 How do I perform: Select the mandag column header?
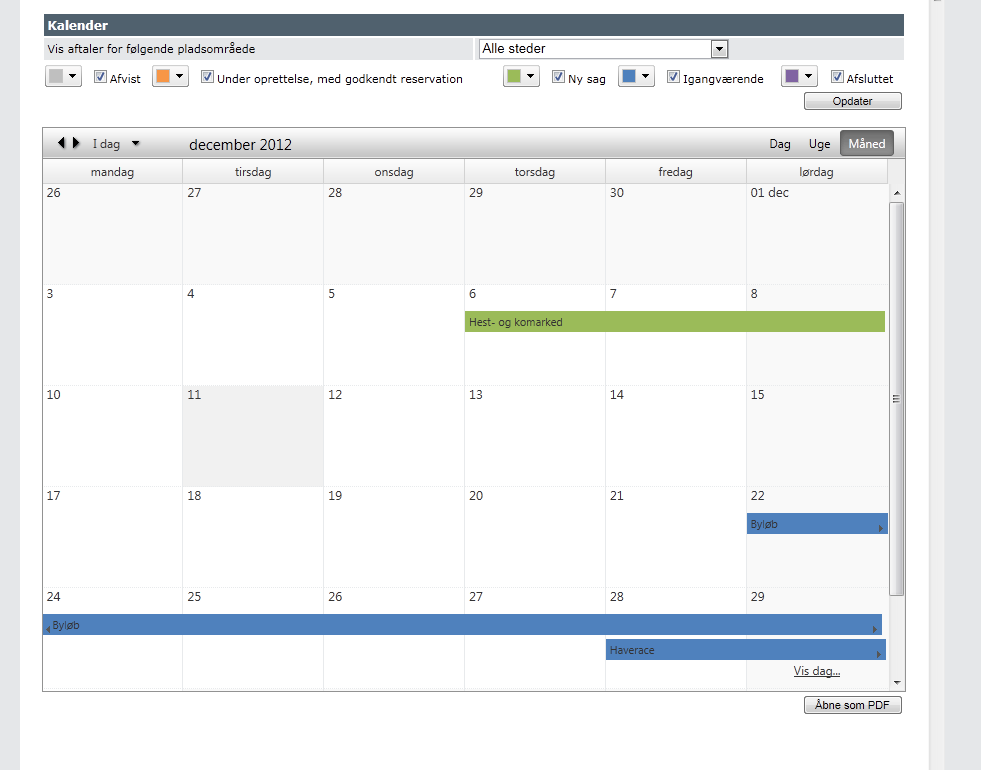(x=113, y=171)
